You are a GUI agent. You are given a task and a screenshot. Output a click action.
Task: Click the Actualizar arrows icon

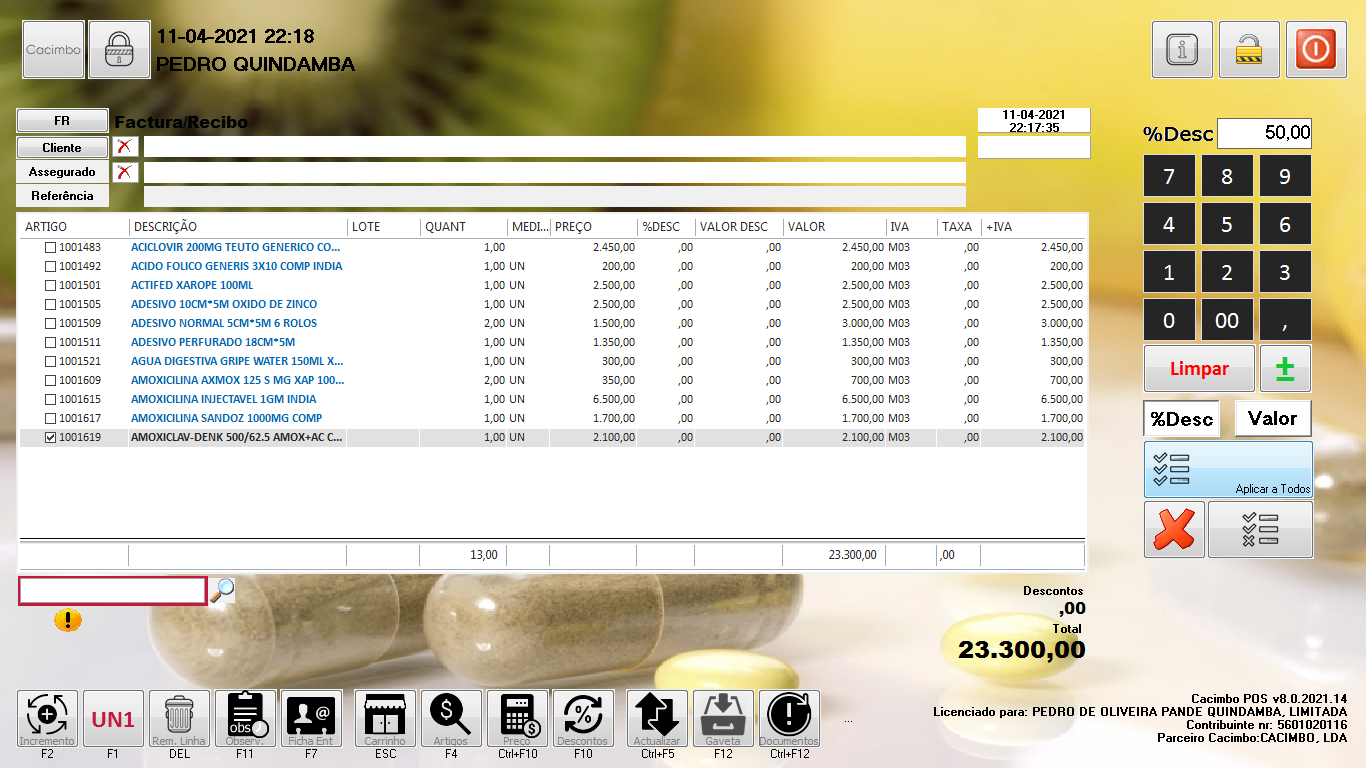click(657, 718)
